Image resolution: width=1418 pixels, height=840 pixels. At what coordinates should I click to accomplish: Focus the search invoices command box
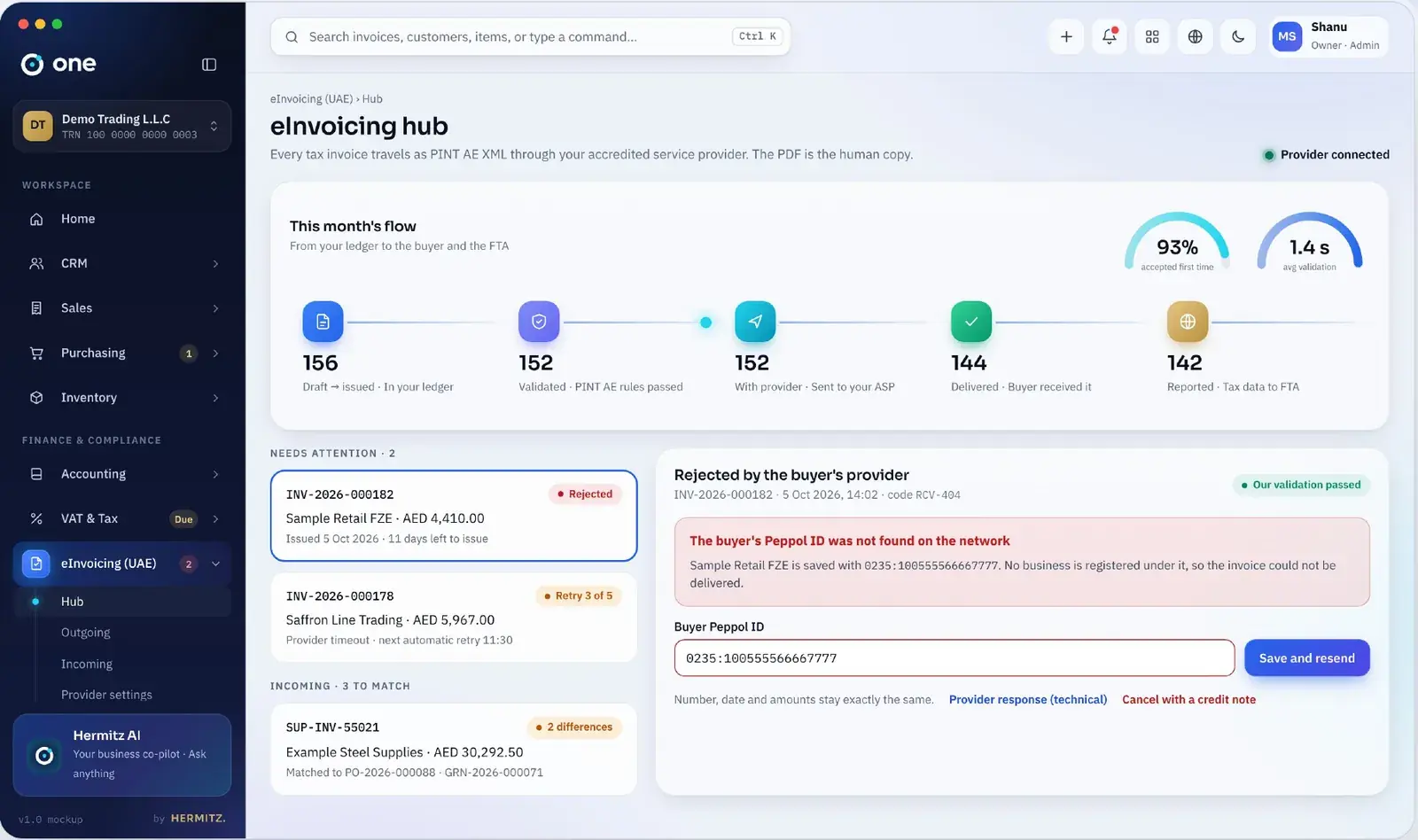530,37
